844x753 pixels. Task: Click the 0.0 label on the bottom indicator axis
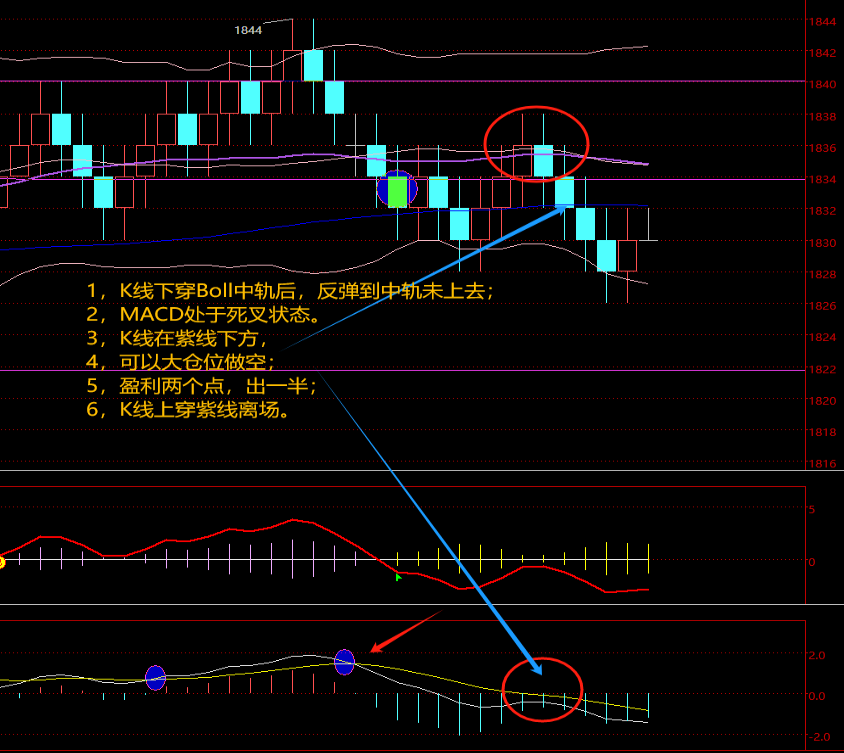[x=817, y=696]
